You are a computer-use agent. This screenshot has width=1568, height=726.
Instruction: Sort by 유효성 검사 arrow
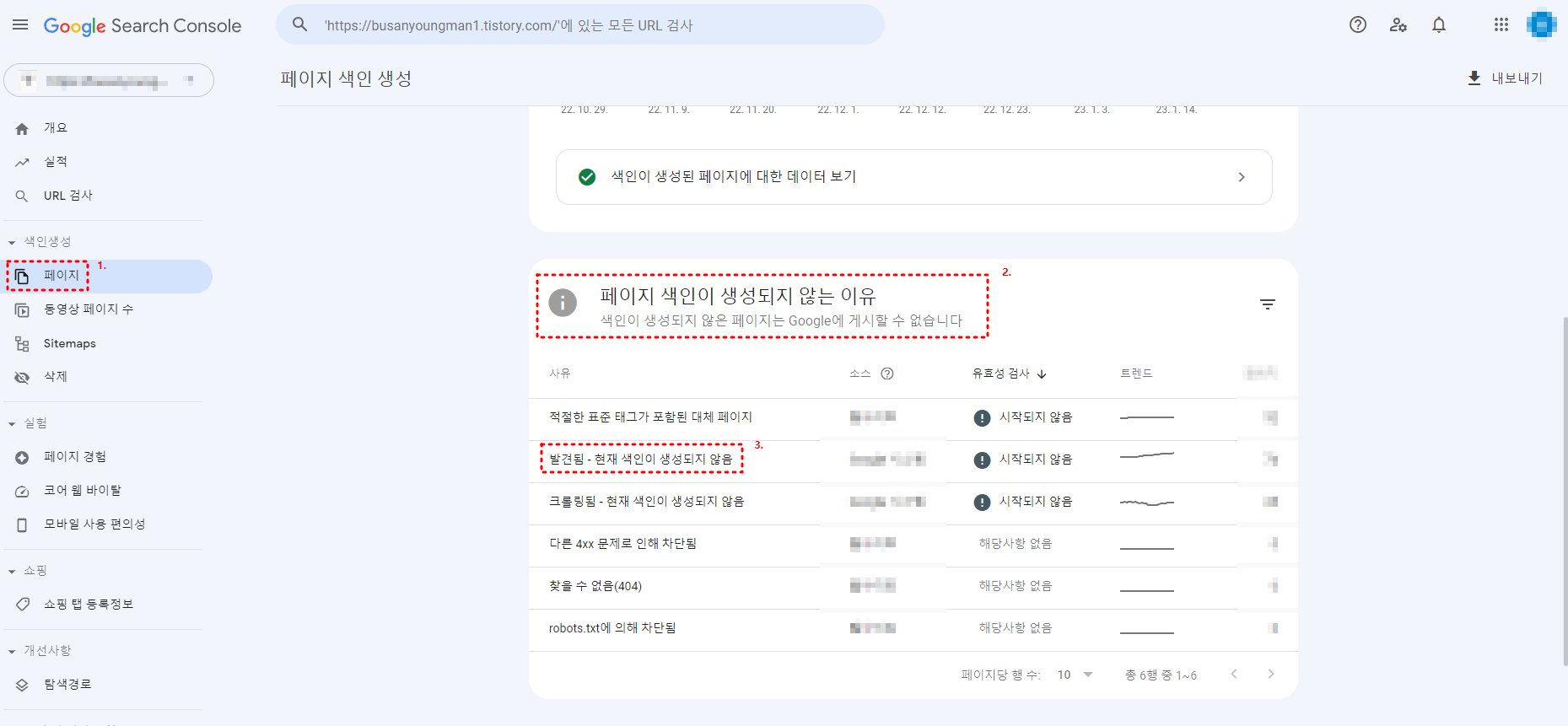1042,374
